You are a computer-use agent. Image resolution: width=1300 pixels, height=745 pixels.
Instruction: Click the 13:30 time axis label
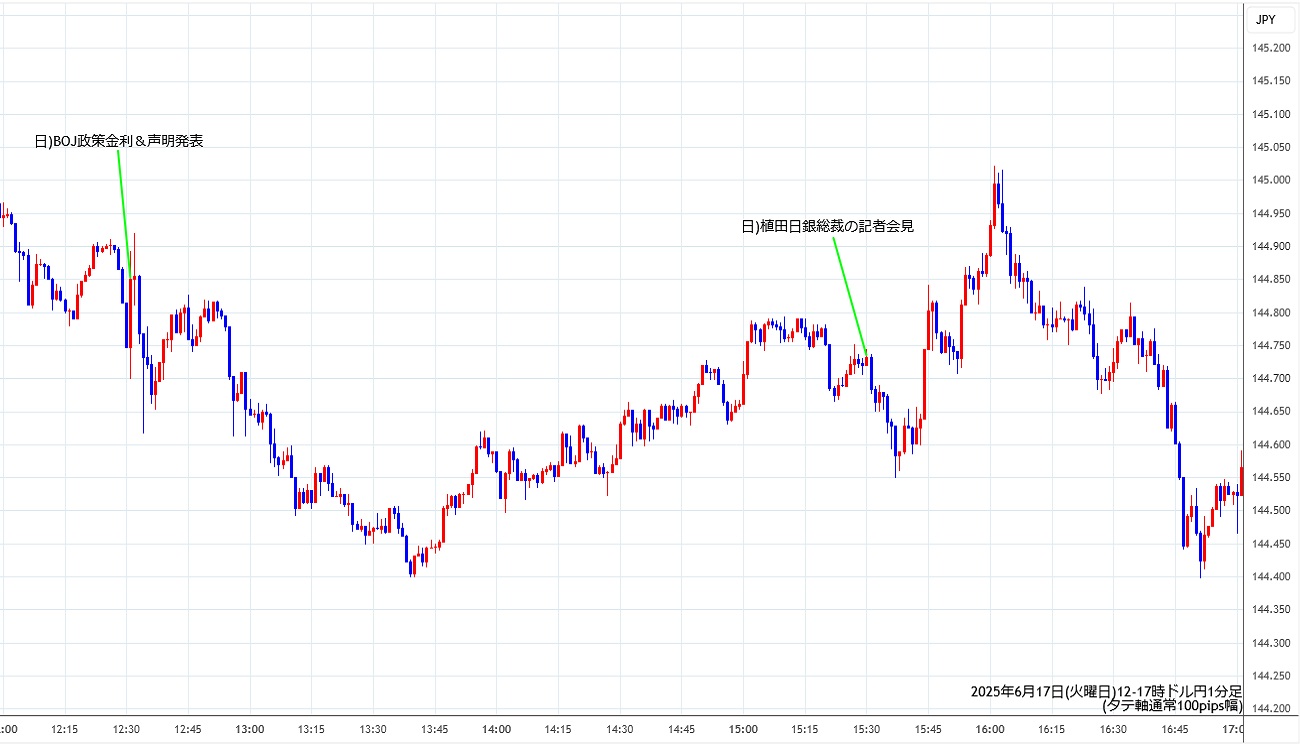(x=373, y=729)
